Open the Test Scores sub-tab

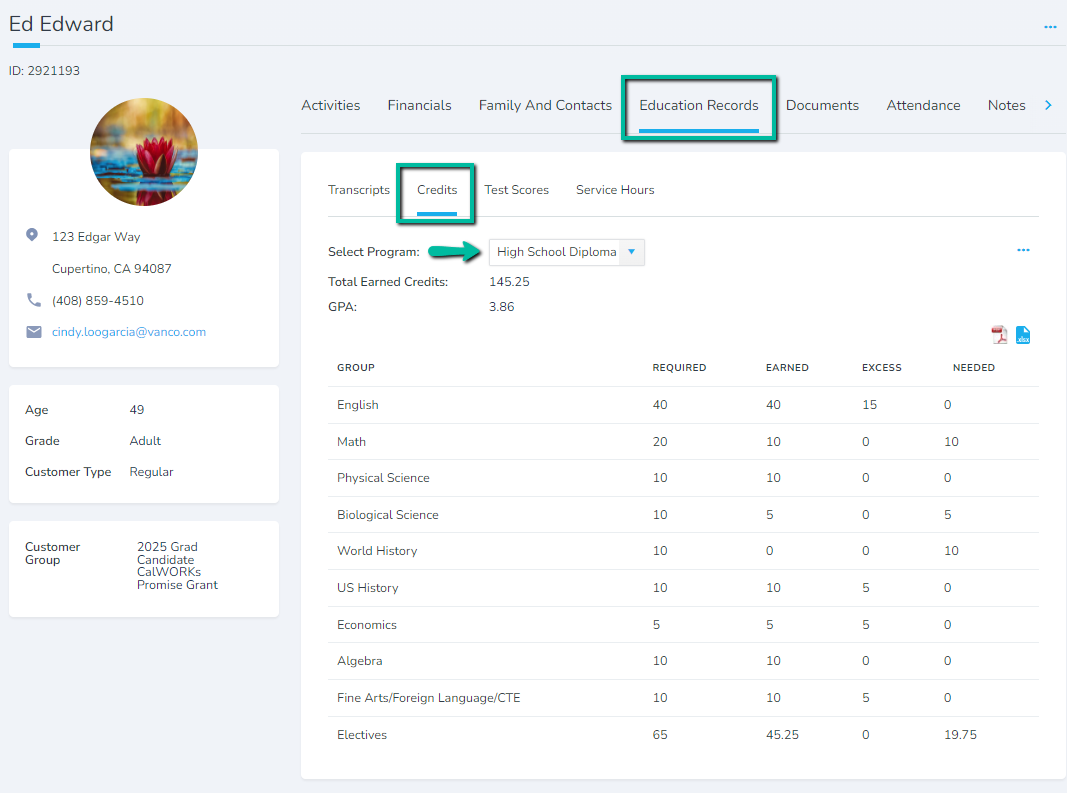pos(516,190)
